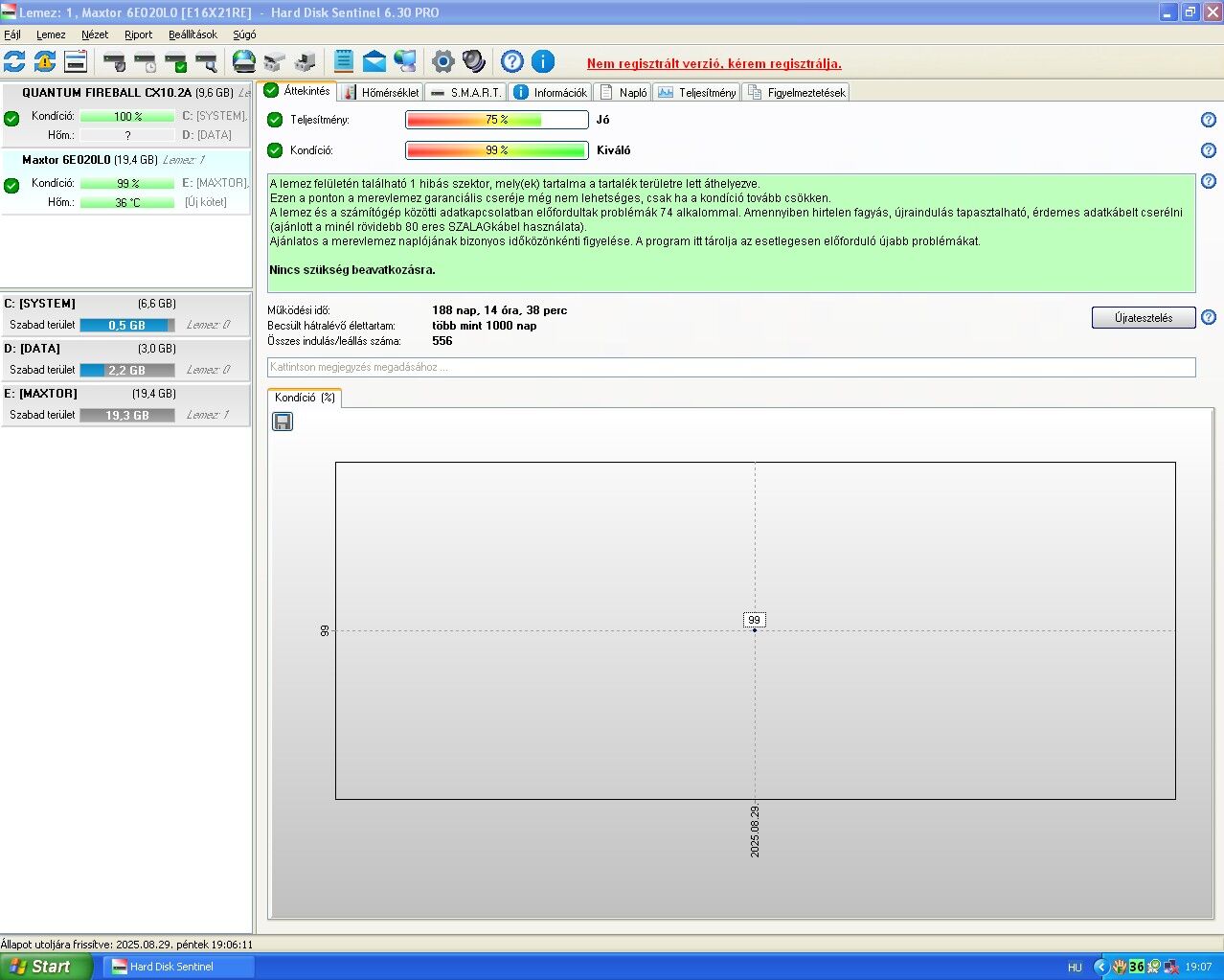The image size is (1224, 980).
Task: Select the Kondíció (%) chart tab
Action: (x=305, y=398)
